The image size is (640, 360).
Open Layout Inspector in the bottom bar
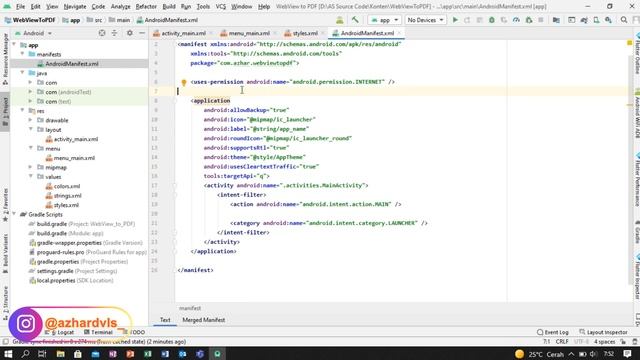coord(603,332)
